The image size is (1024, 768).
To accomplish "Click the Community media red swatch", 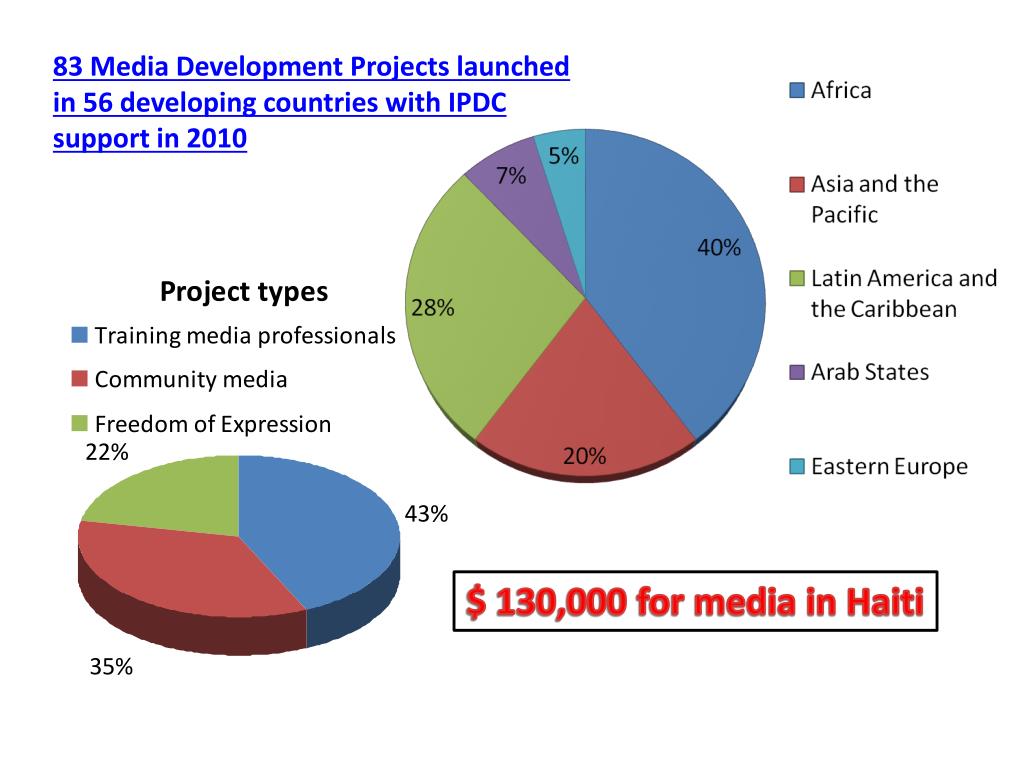I will click(79, 379).
